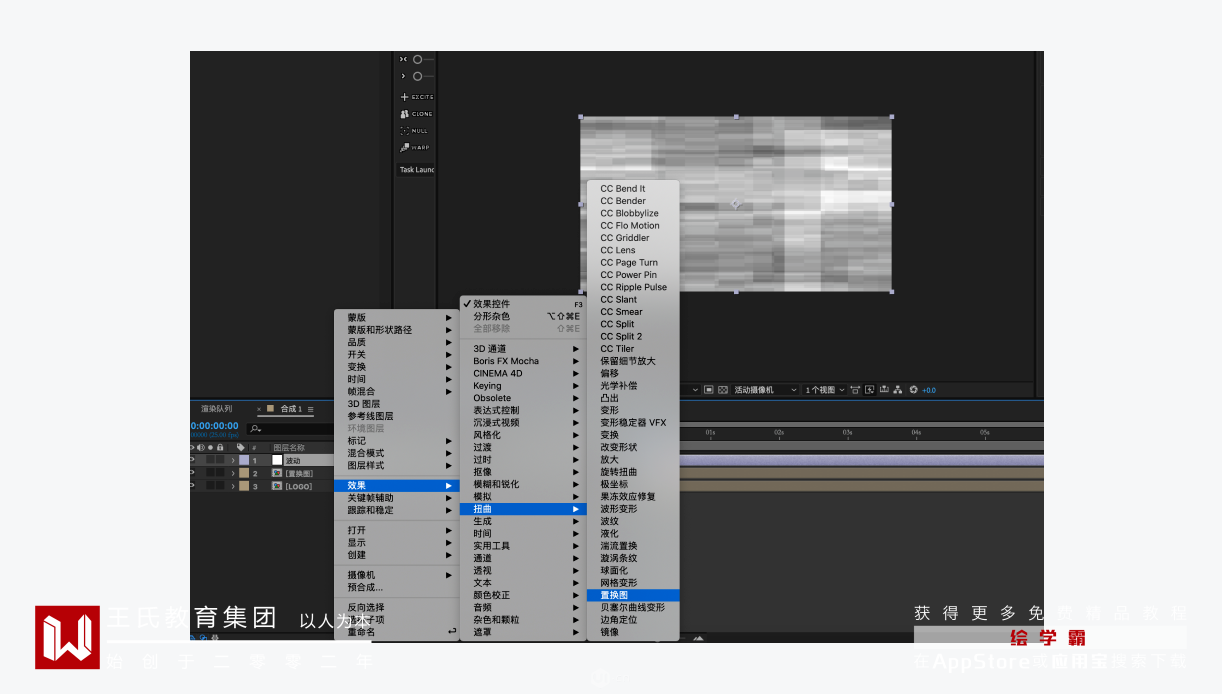Choose 反向选择 in context menu

[x=397, y=607]
